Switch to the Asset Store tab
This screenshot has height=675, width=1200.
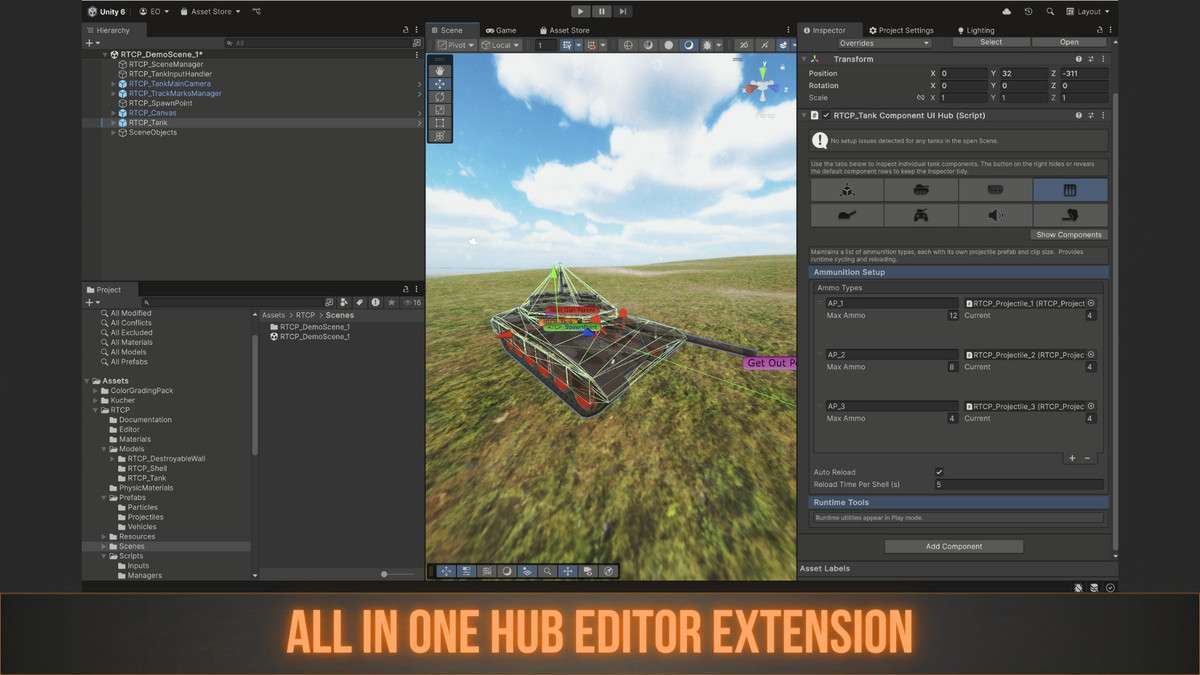(563, 30)
